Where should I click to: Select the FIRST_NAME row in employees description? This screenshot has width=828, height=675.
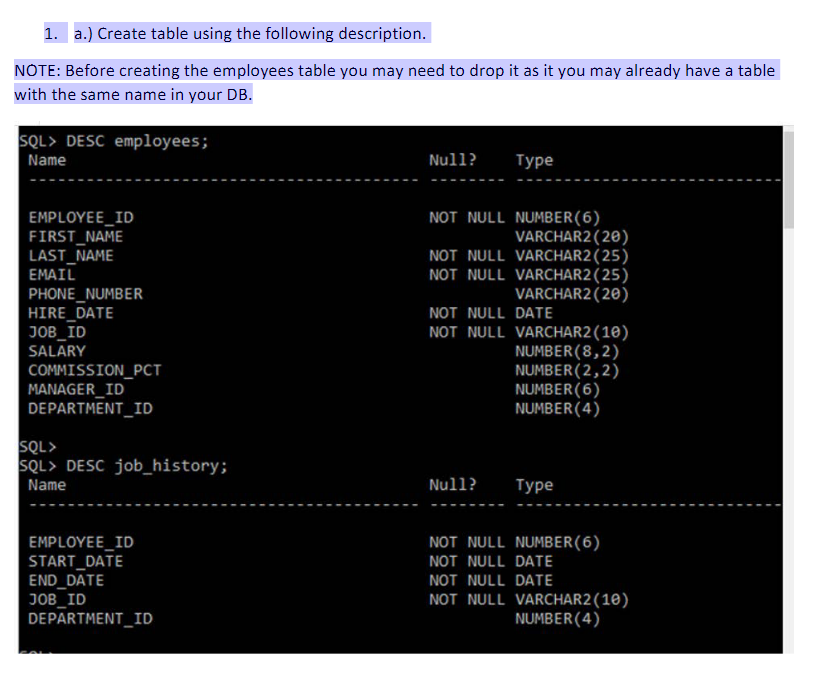tap(75, 236)
